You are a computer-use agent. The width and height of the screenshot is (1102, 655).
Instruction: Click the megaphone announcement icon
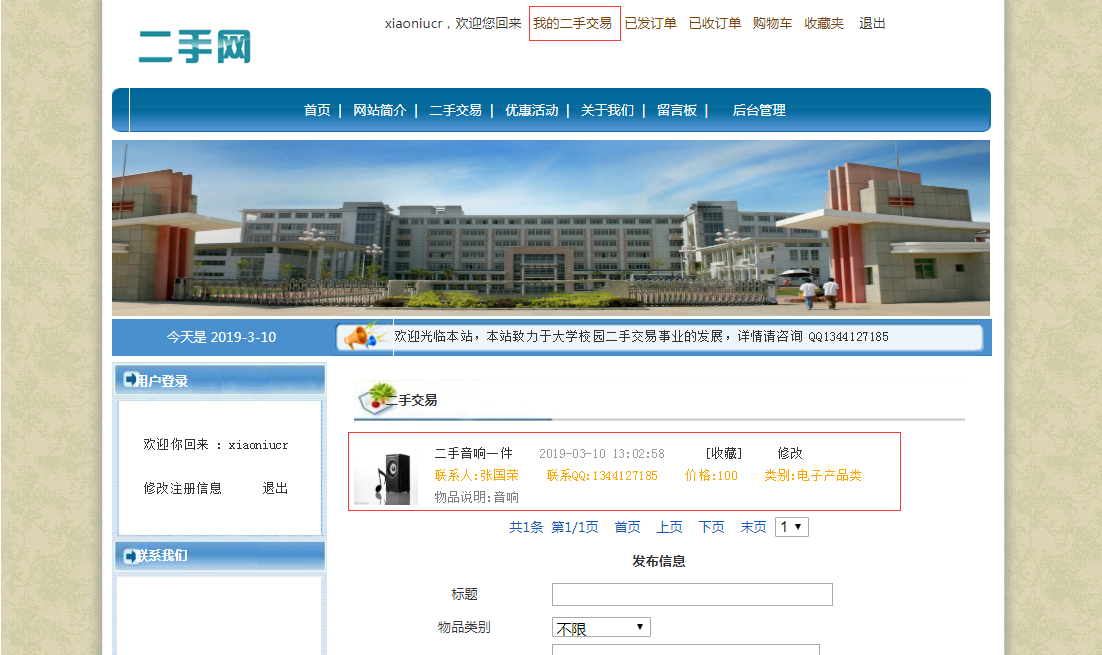[363, 336]
